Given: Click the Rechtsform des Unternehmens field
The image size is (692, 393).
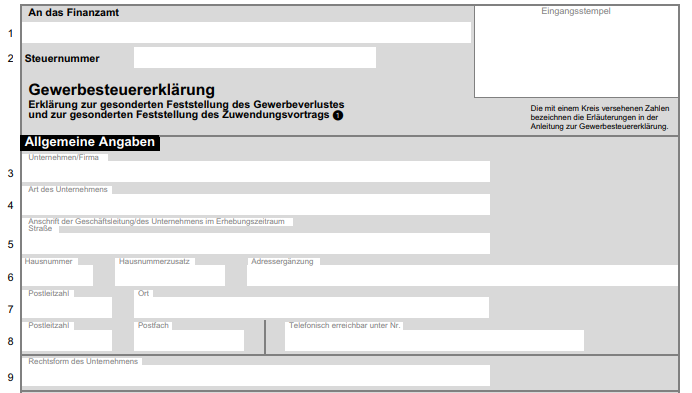Looking at the screenshot, I should (256, 375).
